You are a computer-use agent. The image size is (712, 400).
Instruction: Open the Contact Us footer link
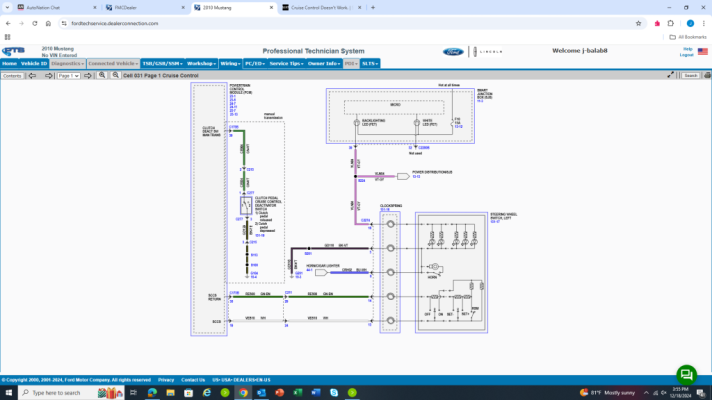point(193,380)
